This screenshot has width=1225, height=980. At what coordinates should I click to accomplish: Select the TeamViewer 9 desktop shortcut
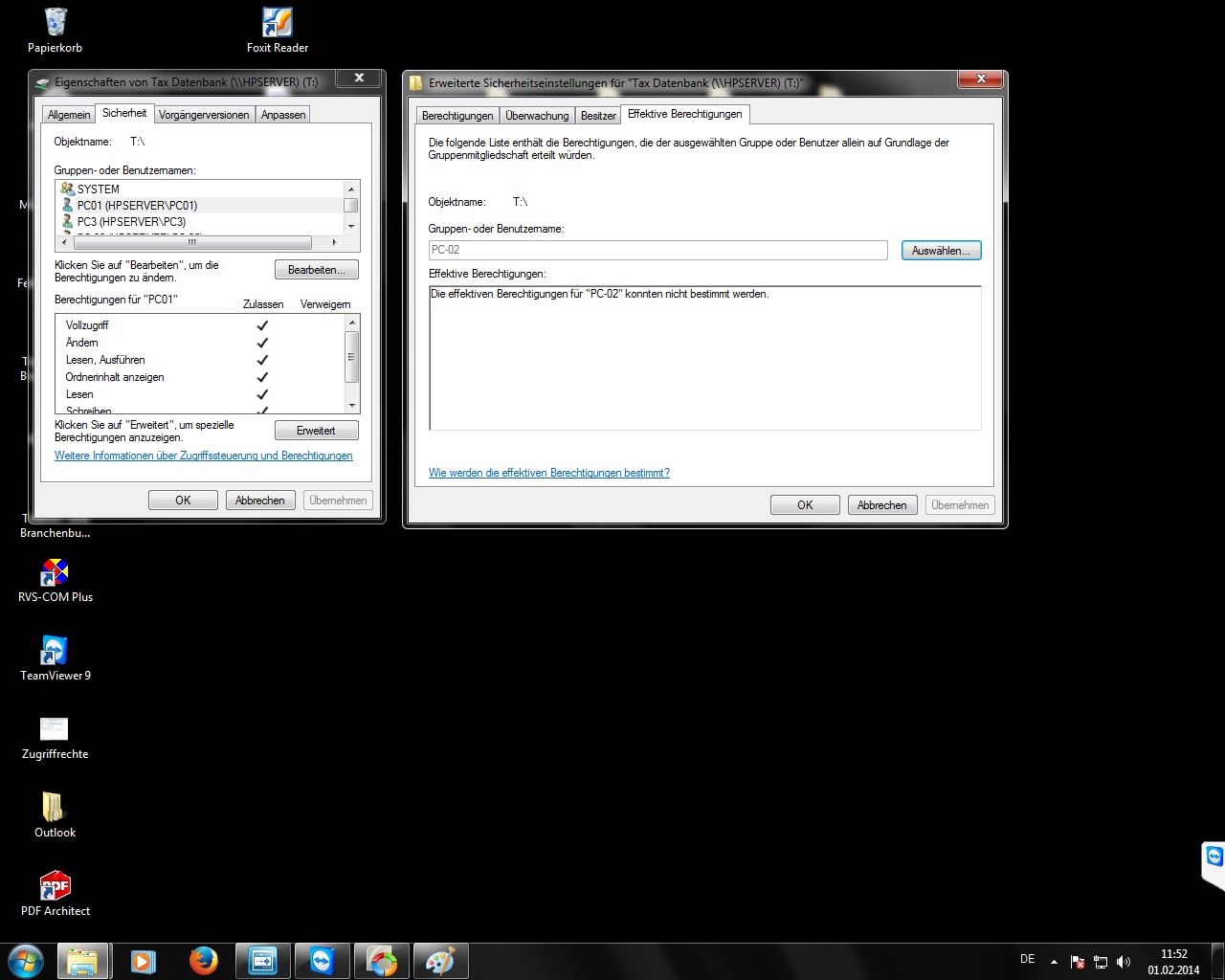click(56, 658)
